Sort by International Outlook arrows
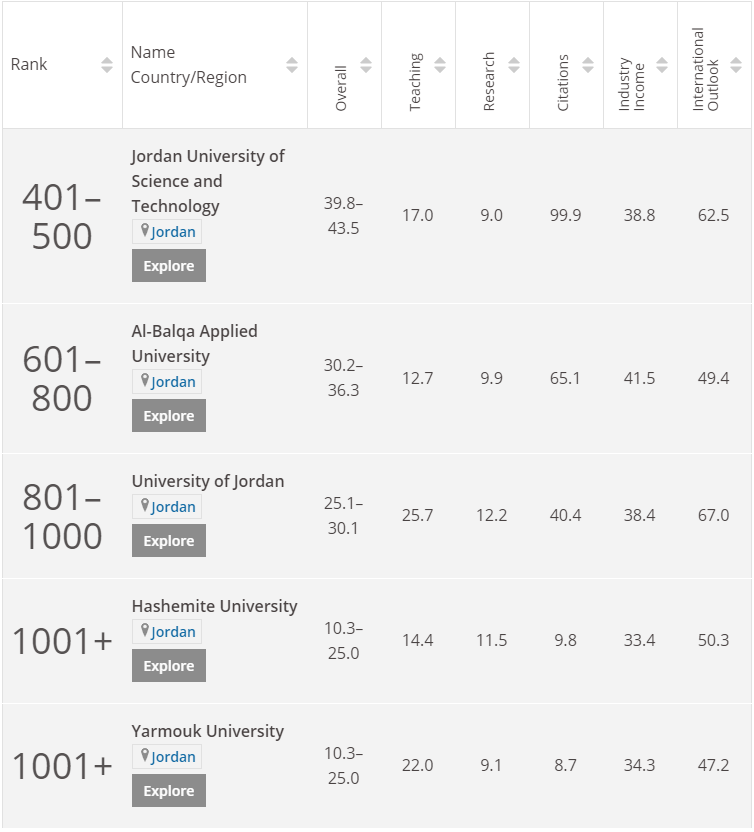 tap(736, 65)
